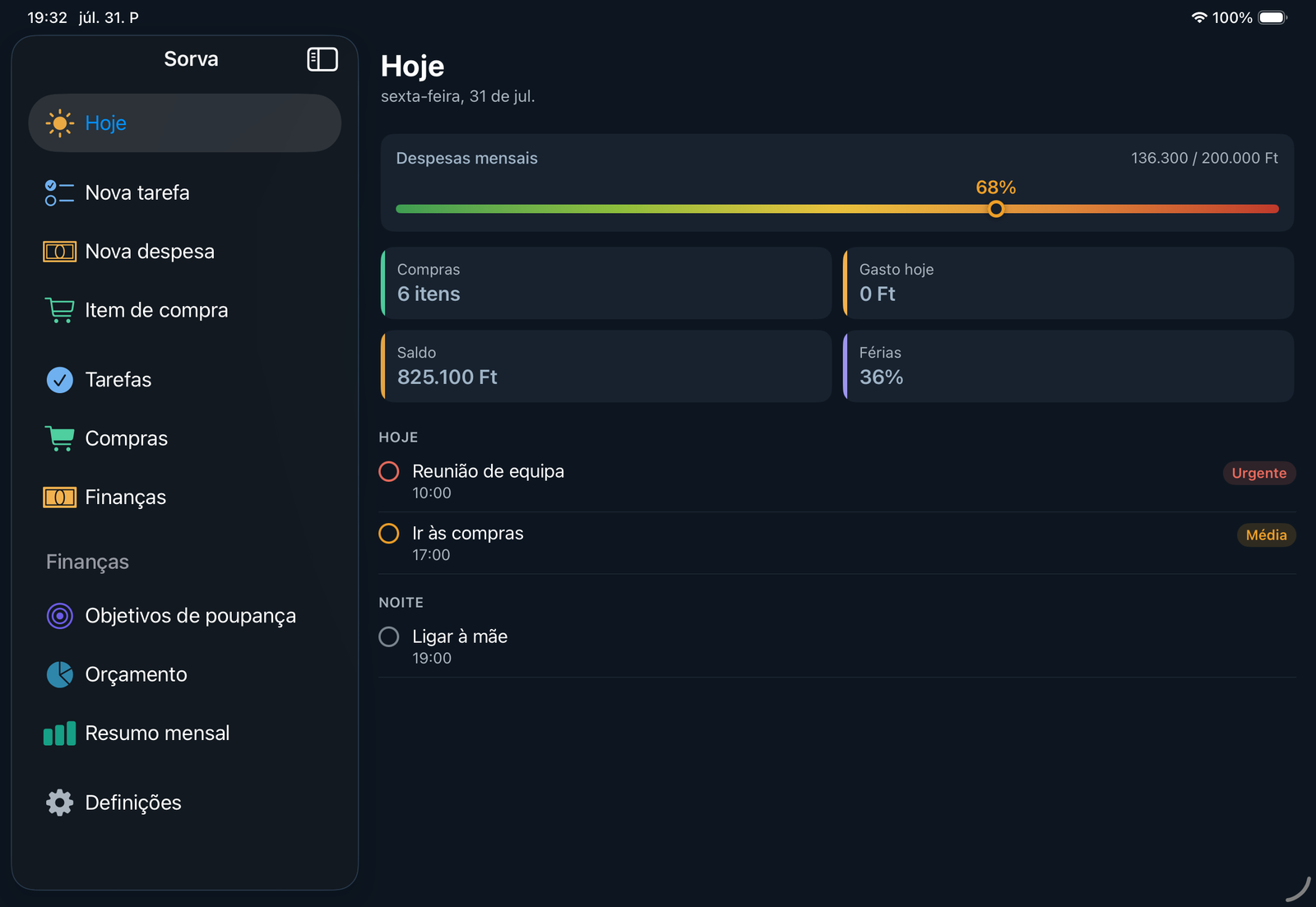Click the Urgente priority badge

1259,473
